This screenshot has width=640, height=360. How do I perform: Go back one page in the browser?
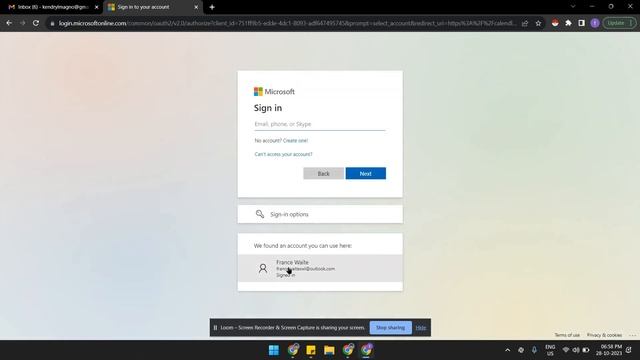pyautogui.click(x=9, y=23)
